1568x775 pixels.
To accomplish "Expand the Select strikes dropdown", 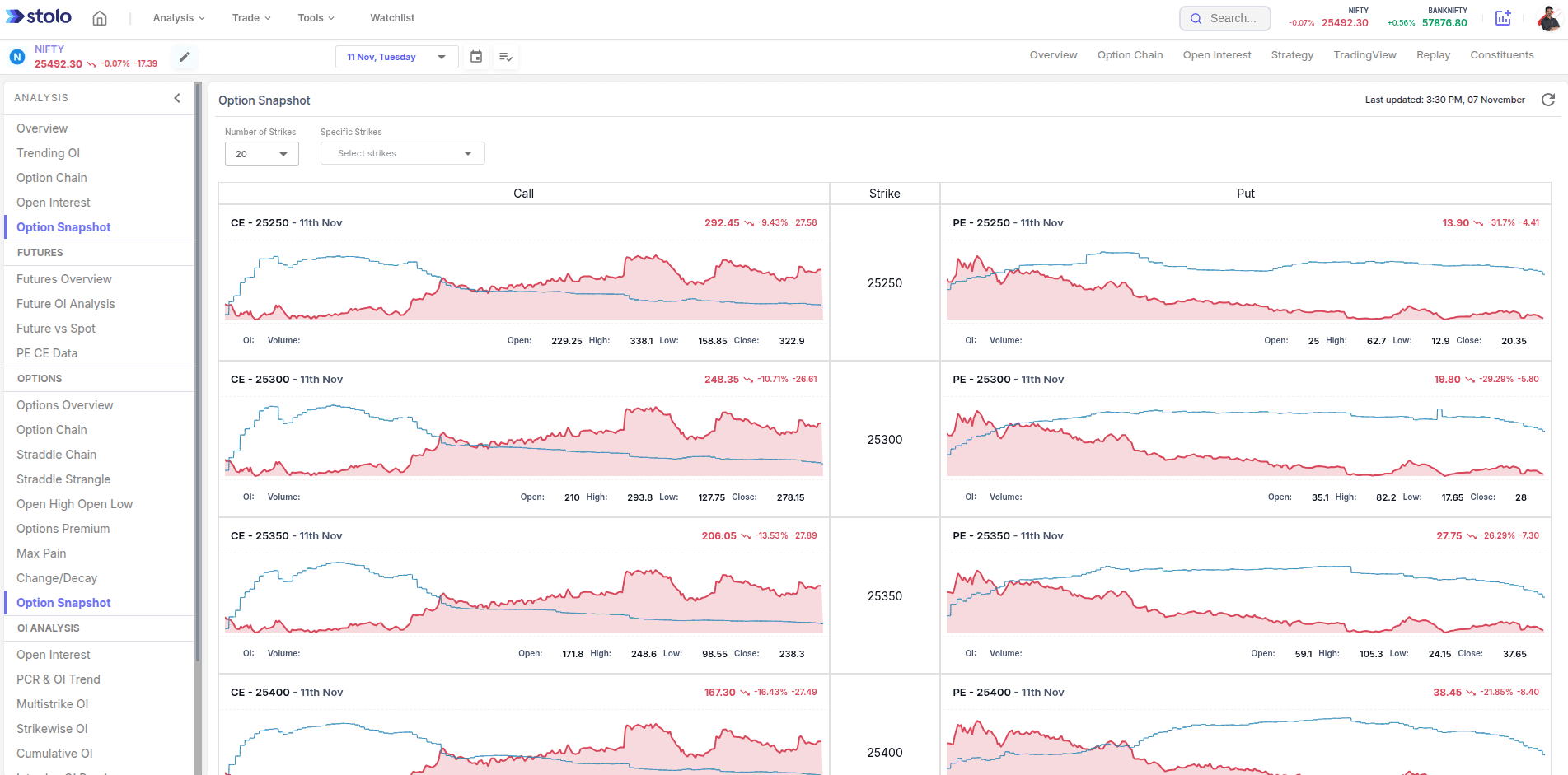I will pyautogui.click(x=402, y=154).
